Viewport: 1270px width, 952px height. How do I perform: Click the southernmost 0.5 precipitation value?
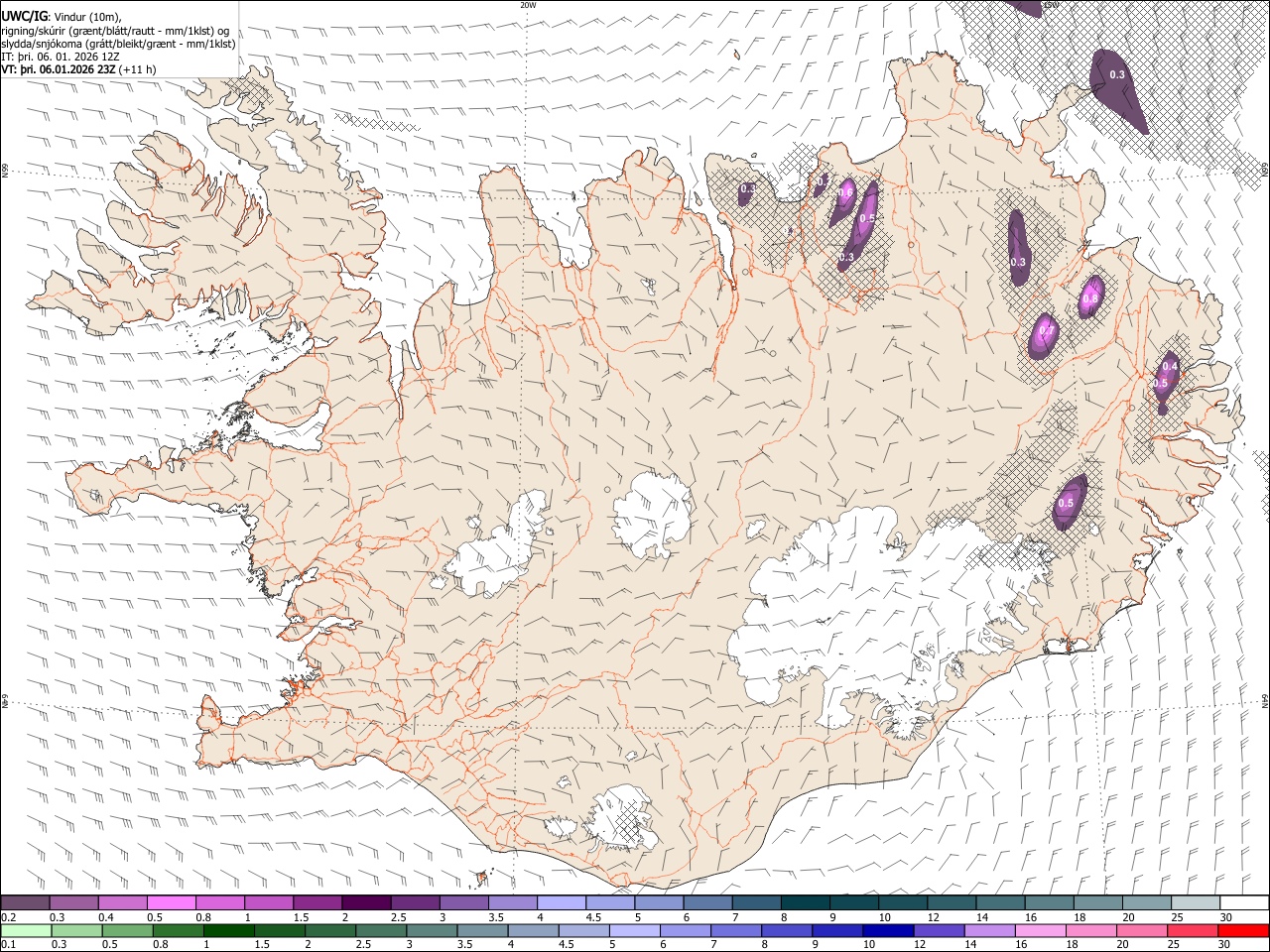point(1067,504)
